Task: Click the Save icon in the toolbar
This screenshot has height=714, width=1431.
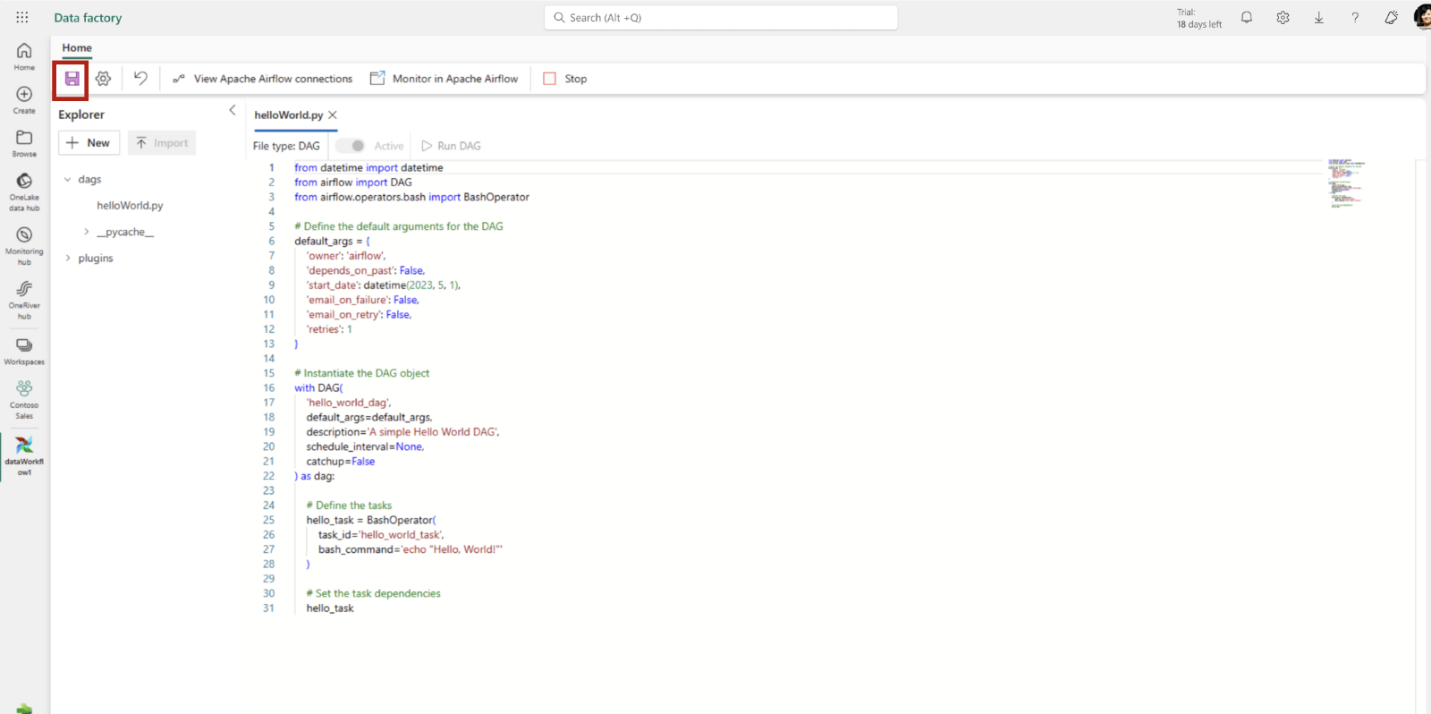Action: pos(71,79)
